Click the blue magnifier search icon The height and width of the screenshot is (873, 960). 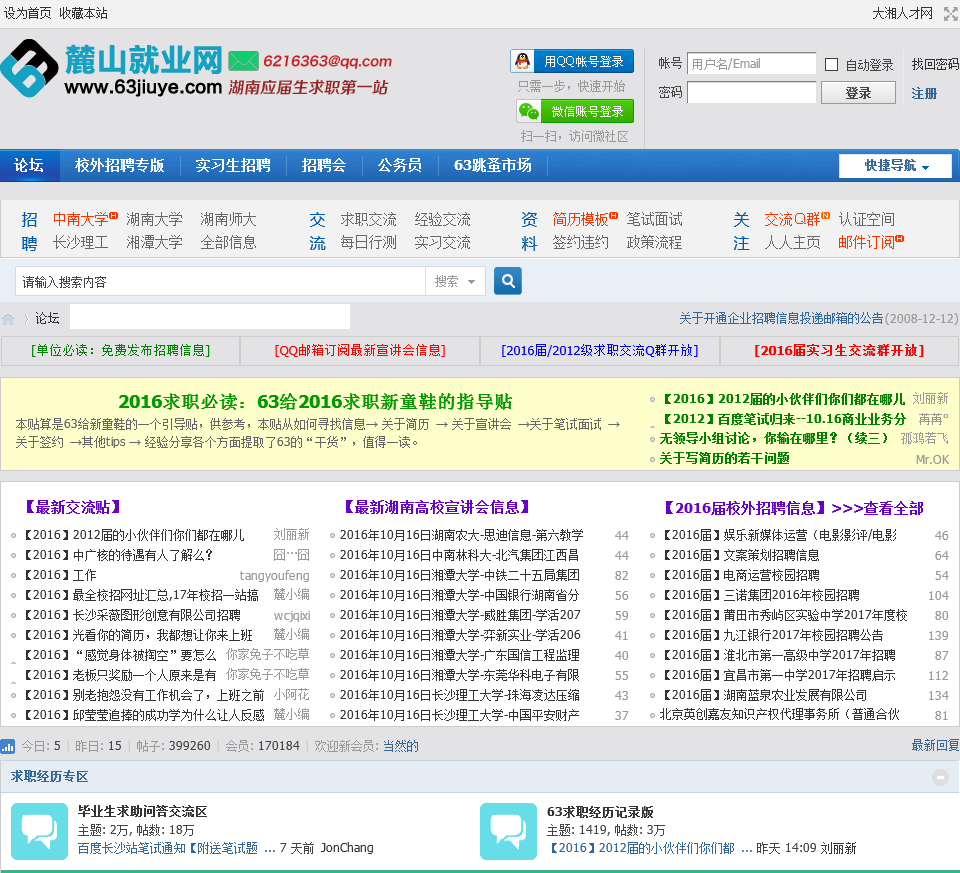coord(508,281)
